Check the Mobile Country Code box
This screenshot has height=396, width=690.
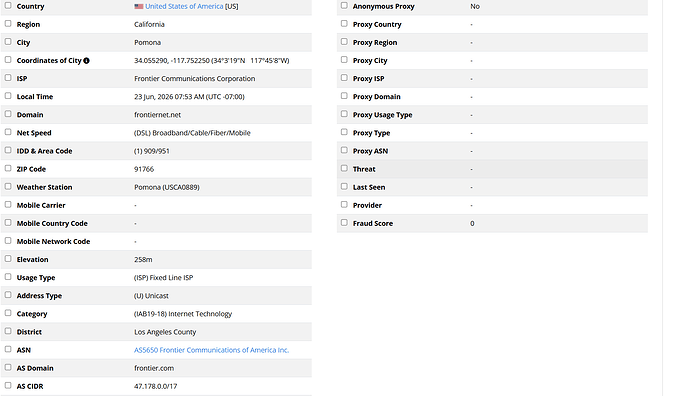click(x=8, y=223)
